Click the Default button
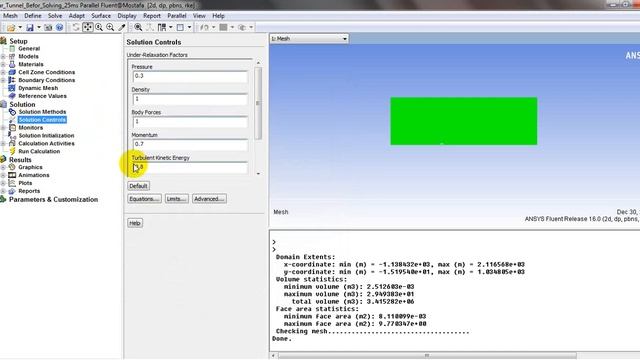 (138, 186)
